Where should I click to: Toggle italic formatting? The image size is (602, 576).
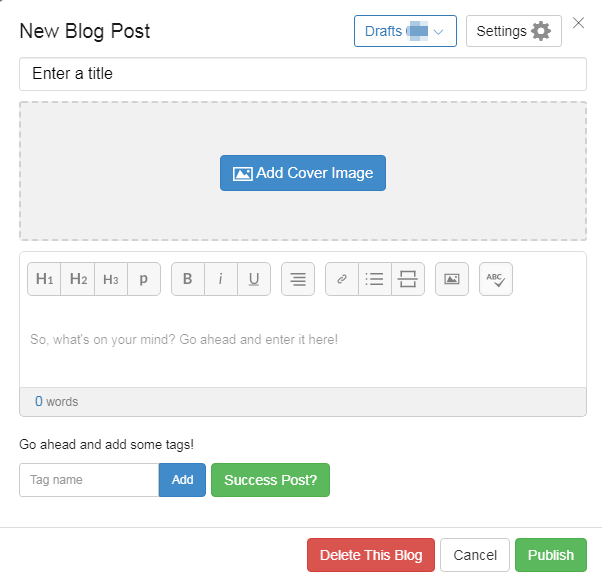pyautogui.click(x=221, y=279)
